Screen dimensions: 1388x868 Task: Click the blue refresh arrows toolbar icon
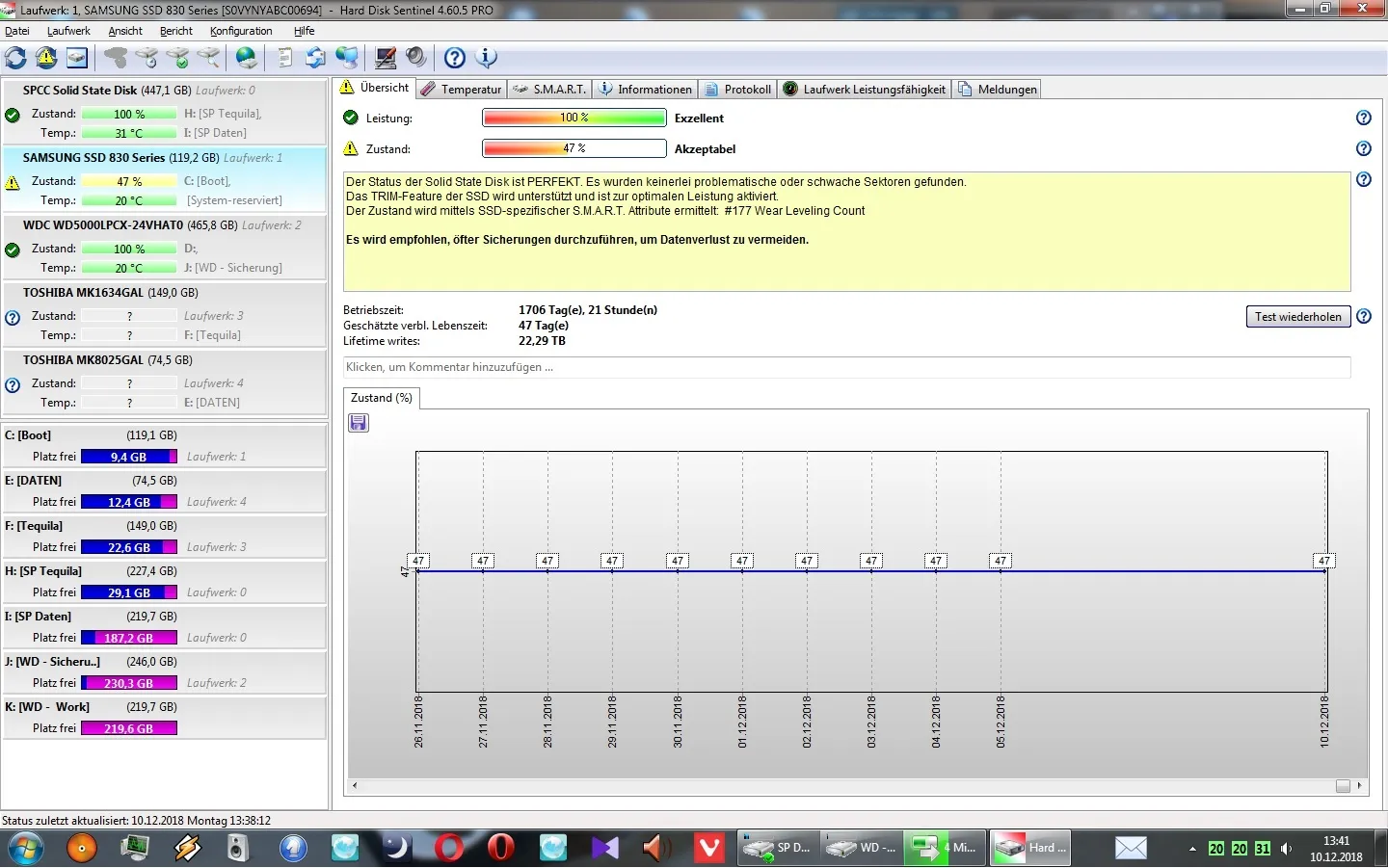16,58
